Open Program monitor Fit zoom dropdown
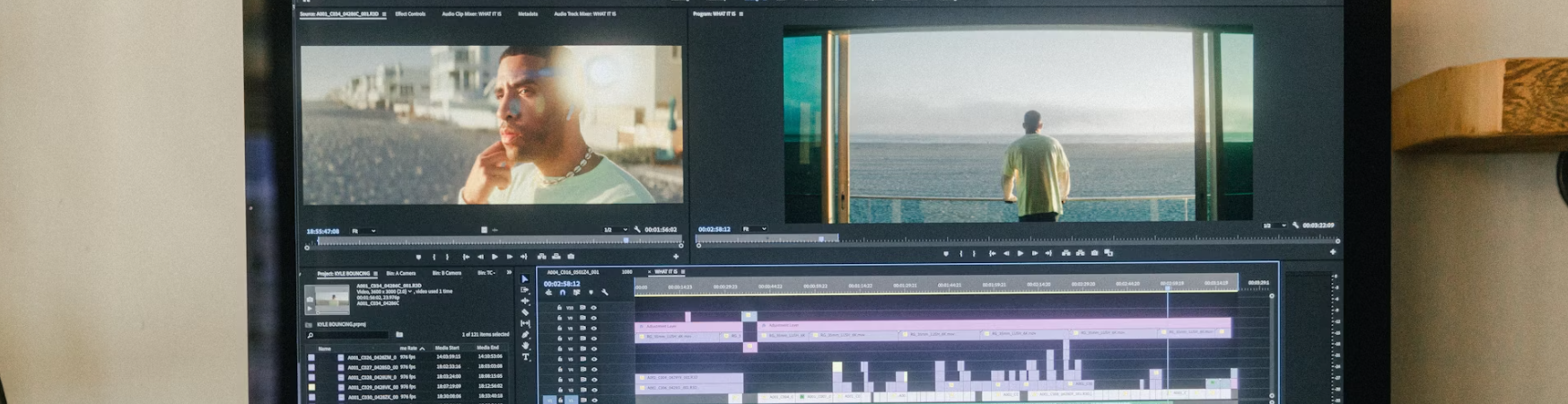Screen dimensions: 1568x404 (754, 229)
